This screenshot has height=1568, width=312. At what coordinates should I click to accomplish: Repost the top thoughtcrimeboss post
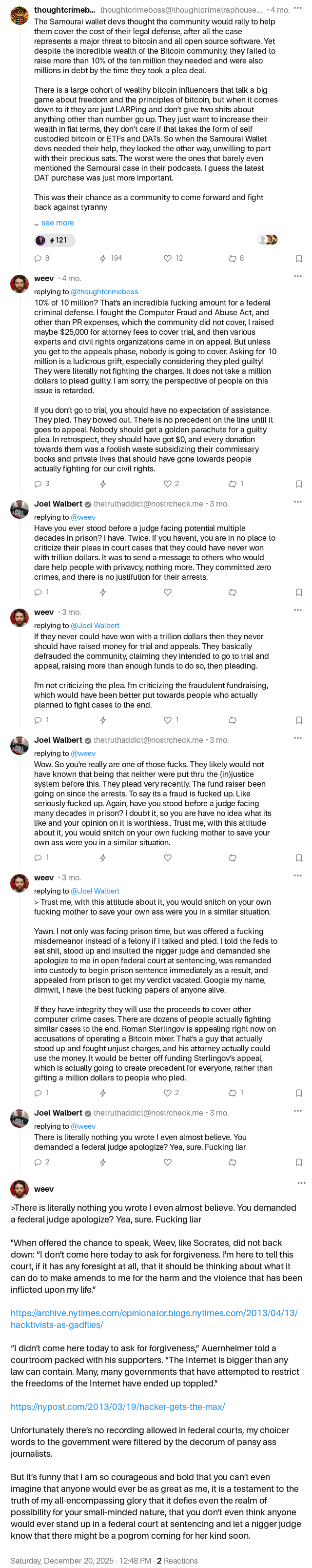pos(233,258)
